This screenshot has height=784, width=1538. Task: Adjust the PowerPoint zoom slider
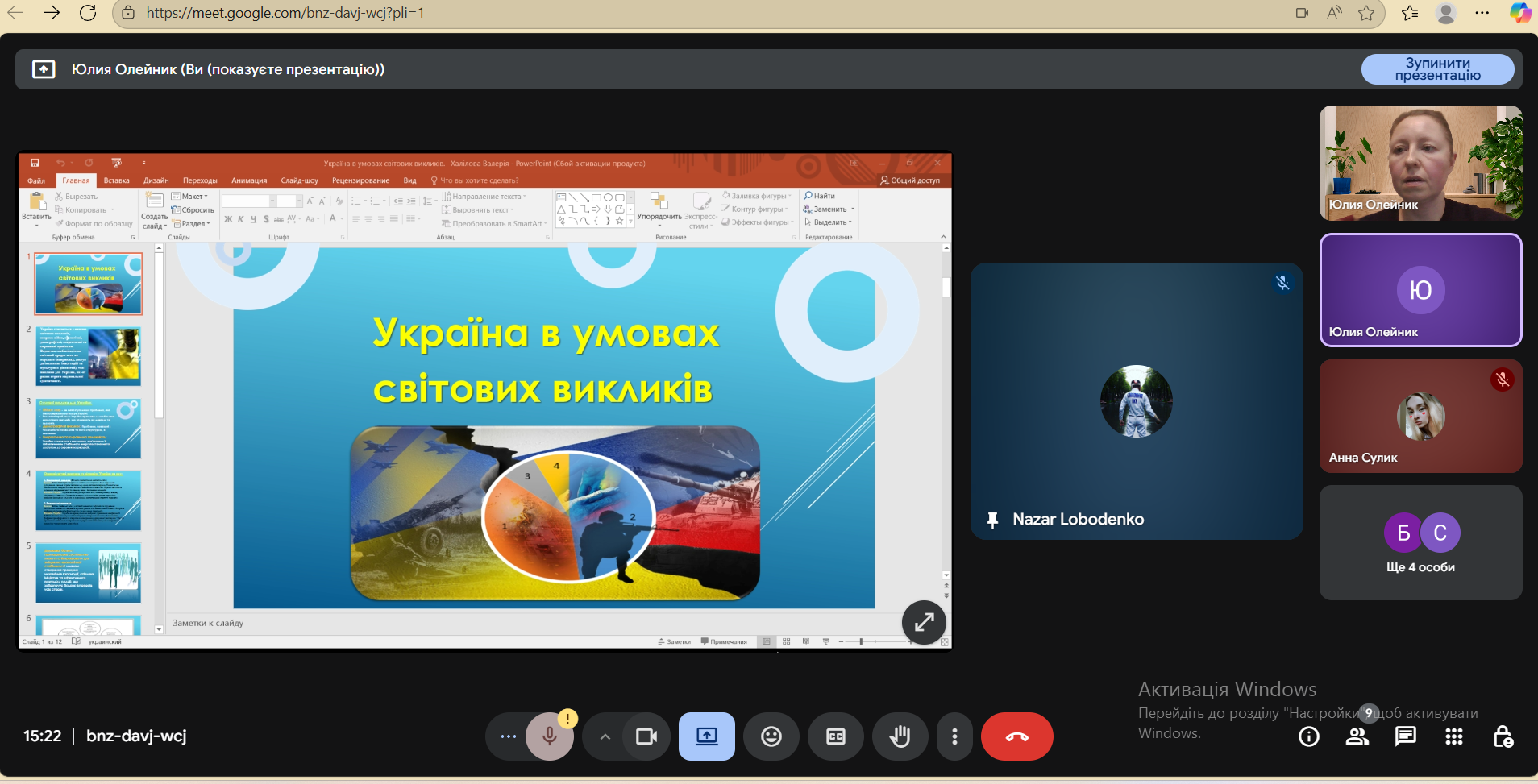coord(861,641)
